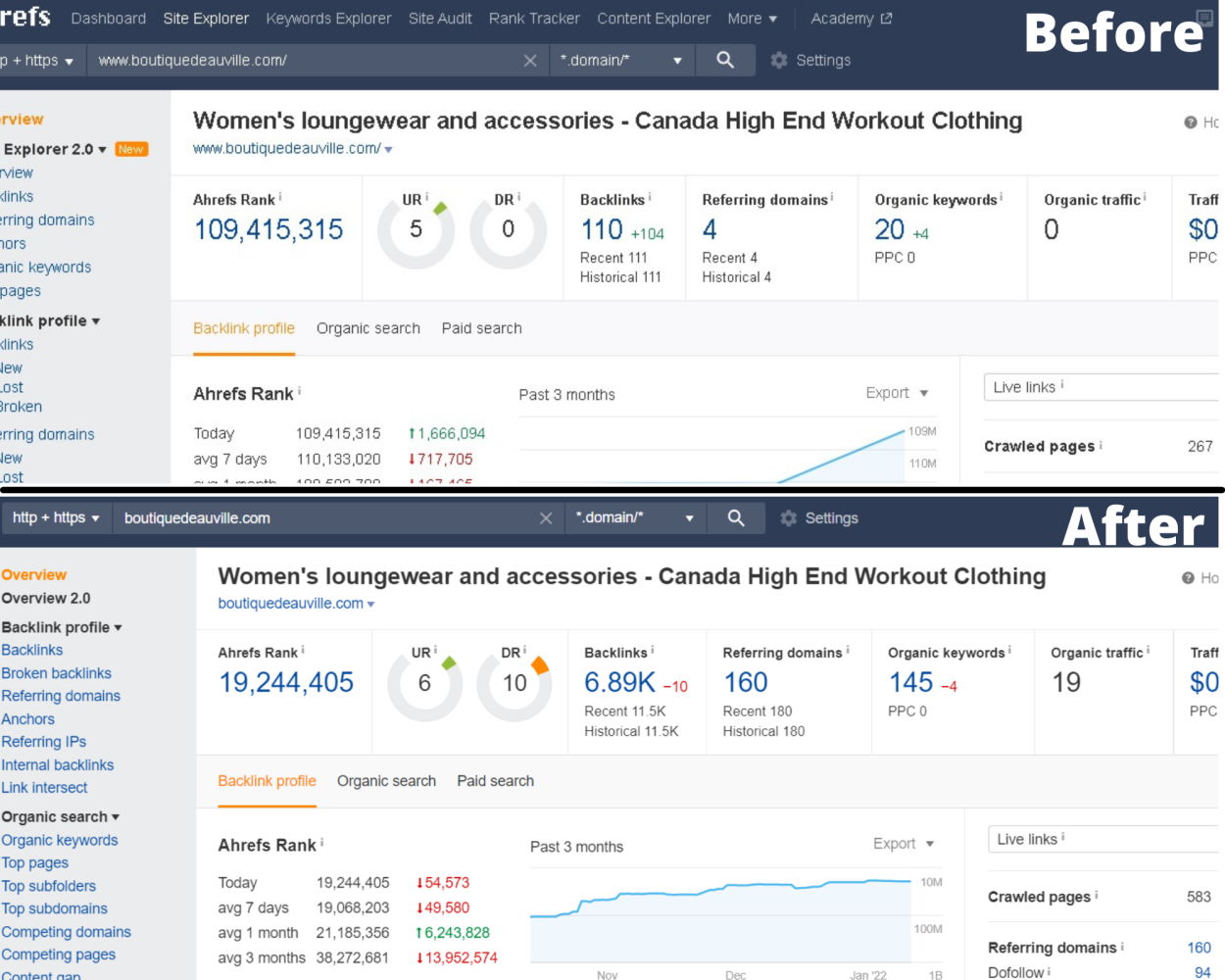Click the info icon beside Backlinks metric in Before panel
Screen dimensions: 1225x980
point(650,197)
